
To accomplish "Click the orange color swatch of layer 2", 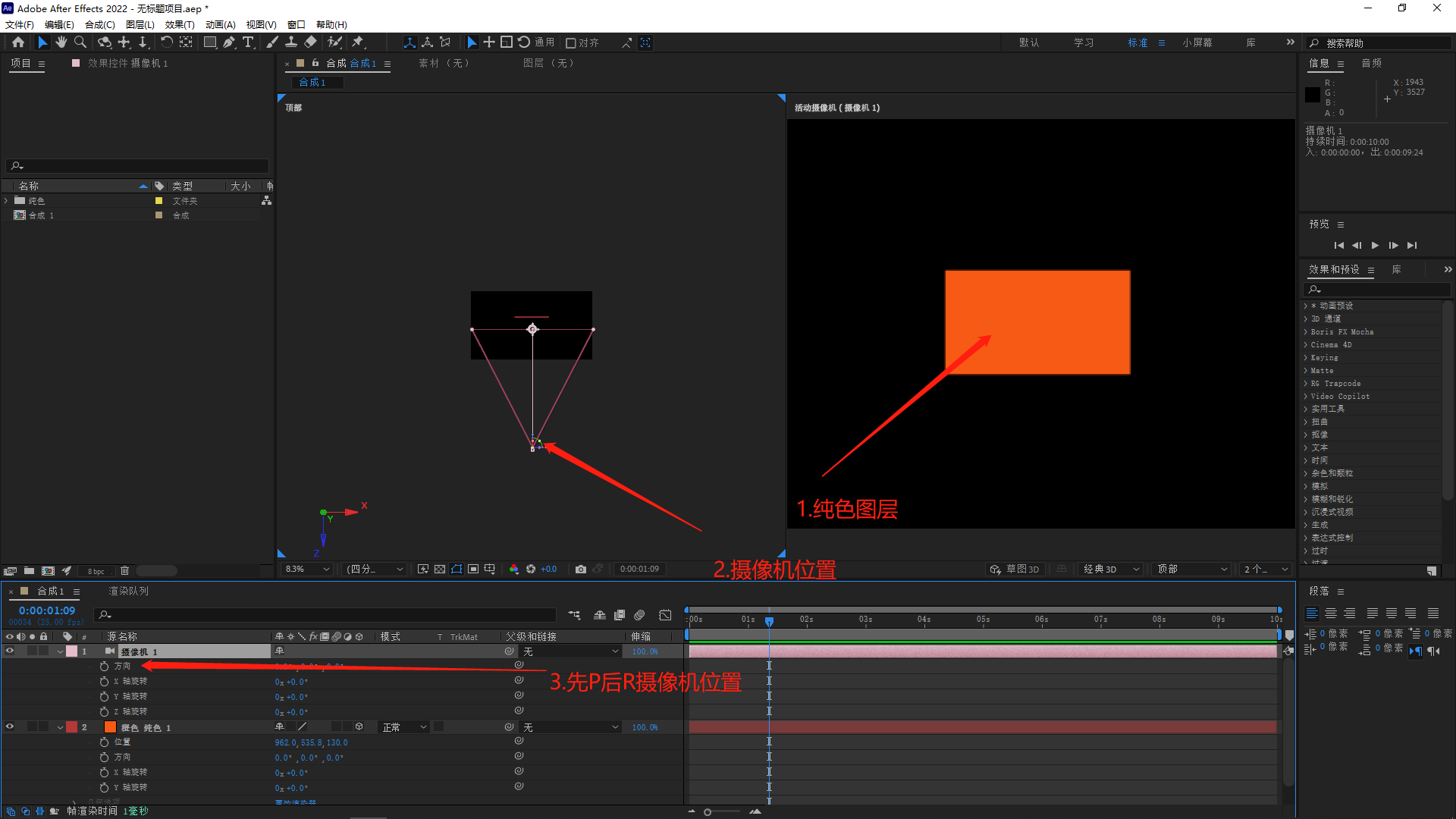I will (x=110, y=727).
